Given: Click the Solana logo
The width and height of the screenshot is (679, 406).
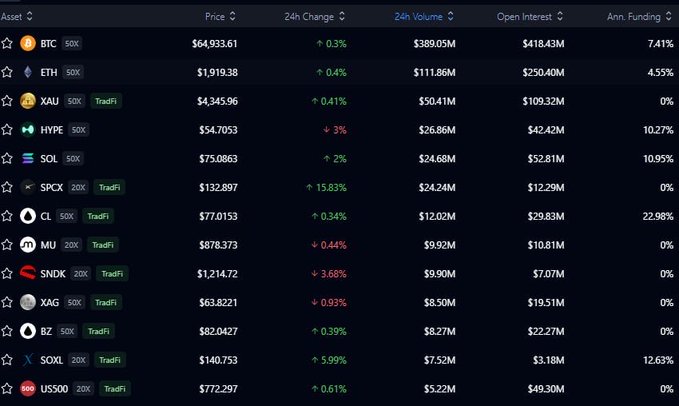Looking at the screenshot, I should 28,158.
